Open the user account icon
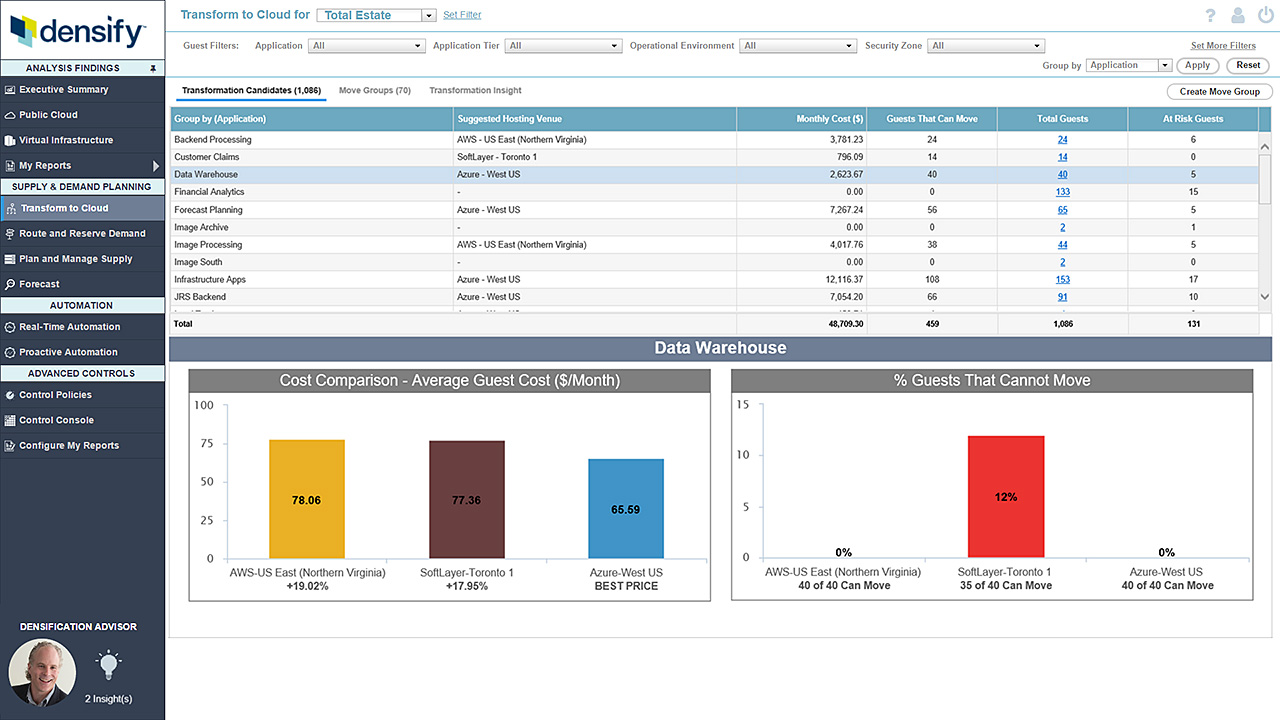Screen dimensions: 1280x720 click(x=1238, y=15)
